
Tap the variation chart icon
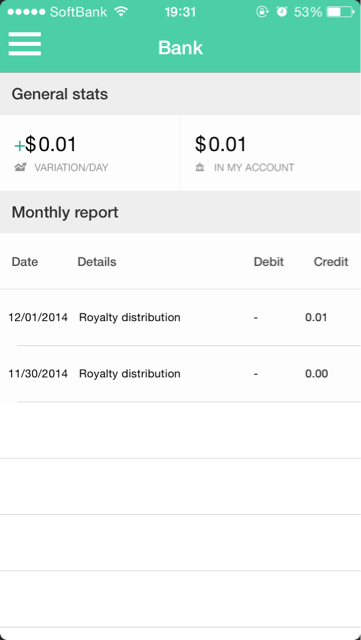tap(20, 167)
